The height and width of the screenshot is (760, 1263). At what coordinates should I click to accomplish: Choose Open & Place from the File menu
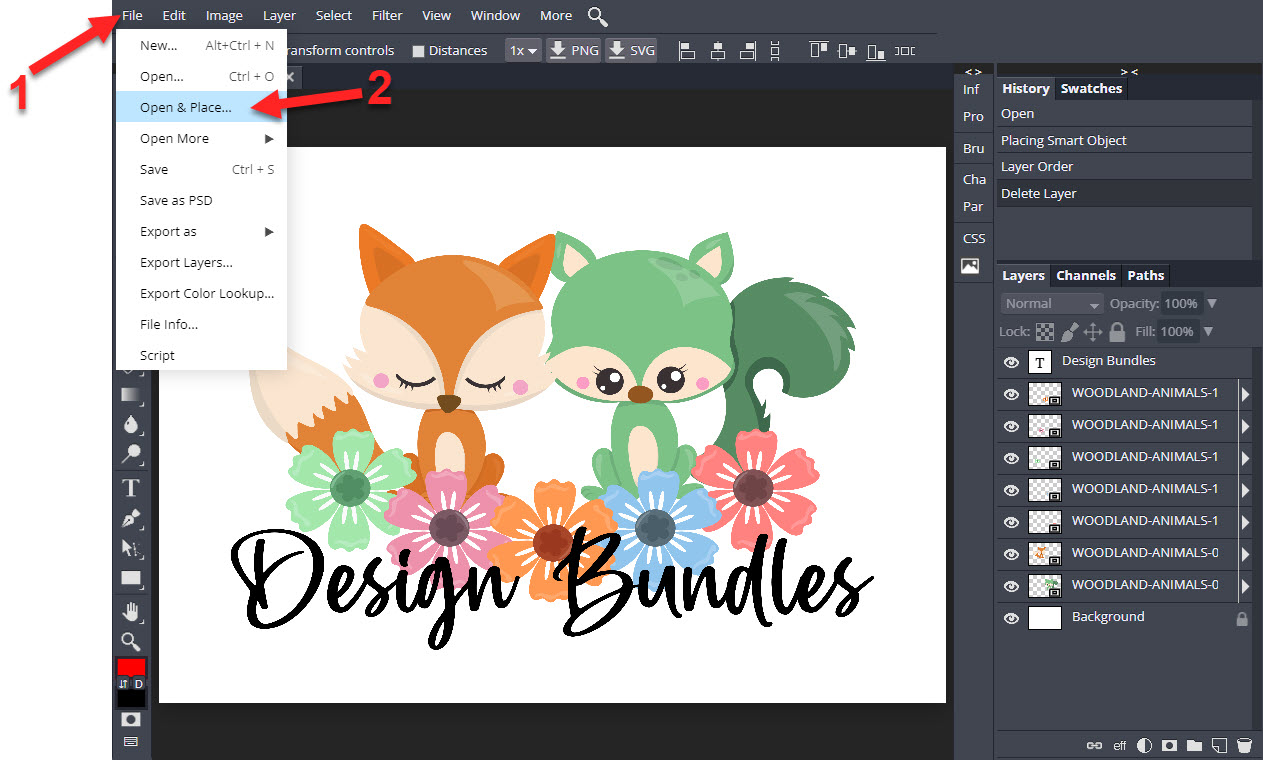point(201,108)
